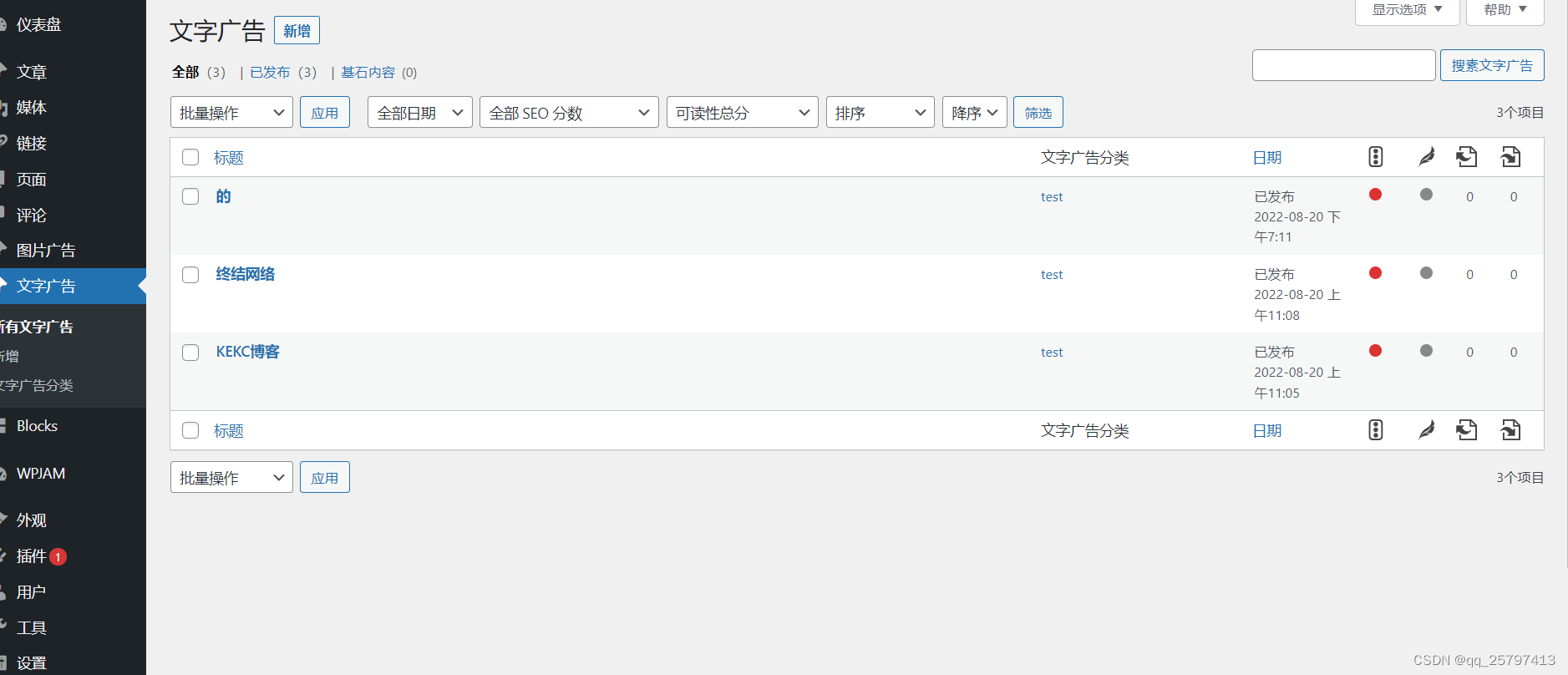1568x675 pixels.
Task: Click the 新增 add new button
Action: pos(297,31)
